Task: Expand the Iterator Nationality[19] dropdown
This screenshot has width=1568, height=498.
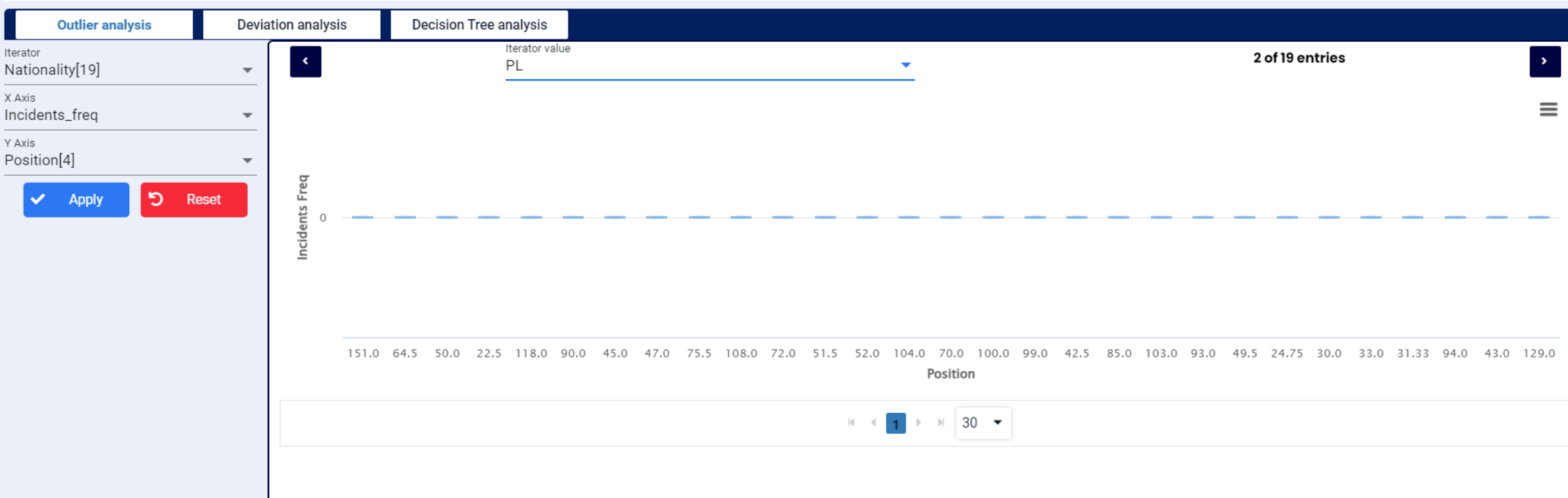Action: click(131, 70)
